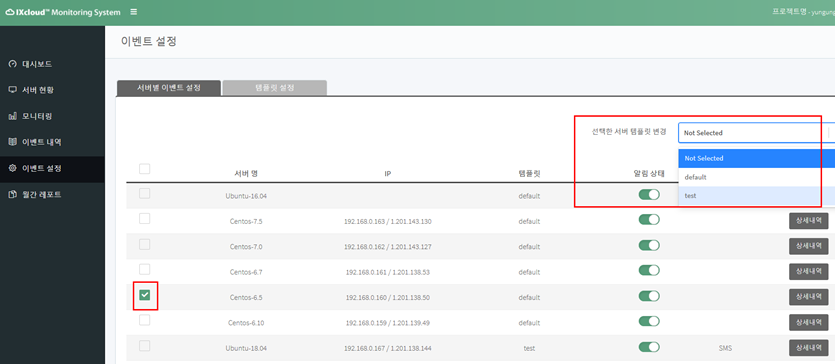The width and height of the screenshot is (835, 364).
Task: Click the 'test' template cell in table
Action: click(529, 348)
